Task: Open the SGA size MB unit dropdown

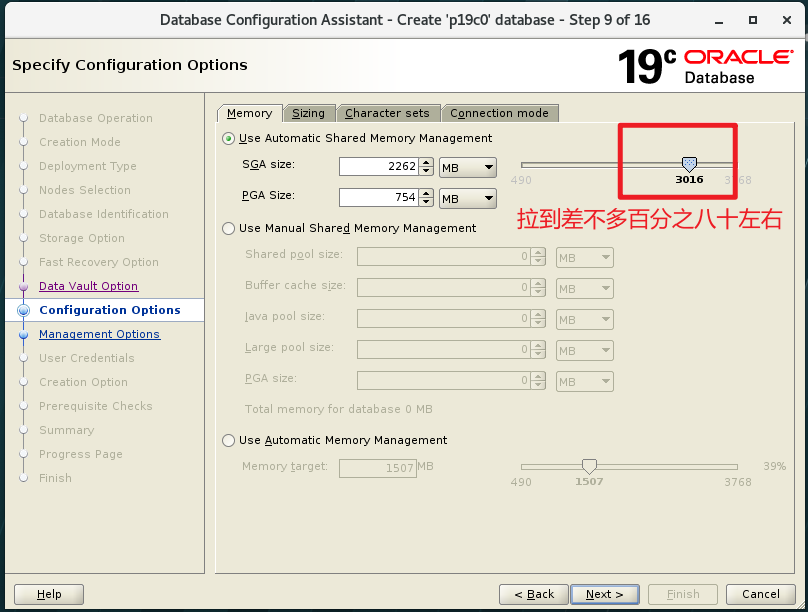Action: [x=468, y=167]
